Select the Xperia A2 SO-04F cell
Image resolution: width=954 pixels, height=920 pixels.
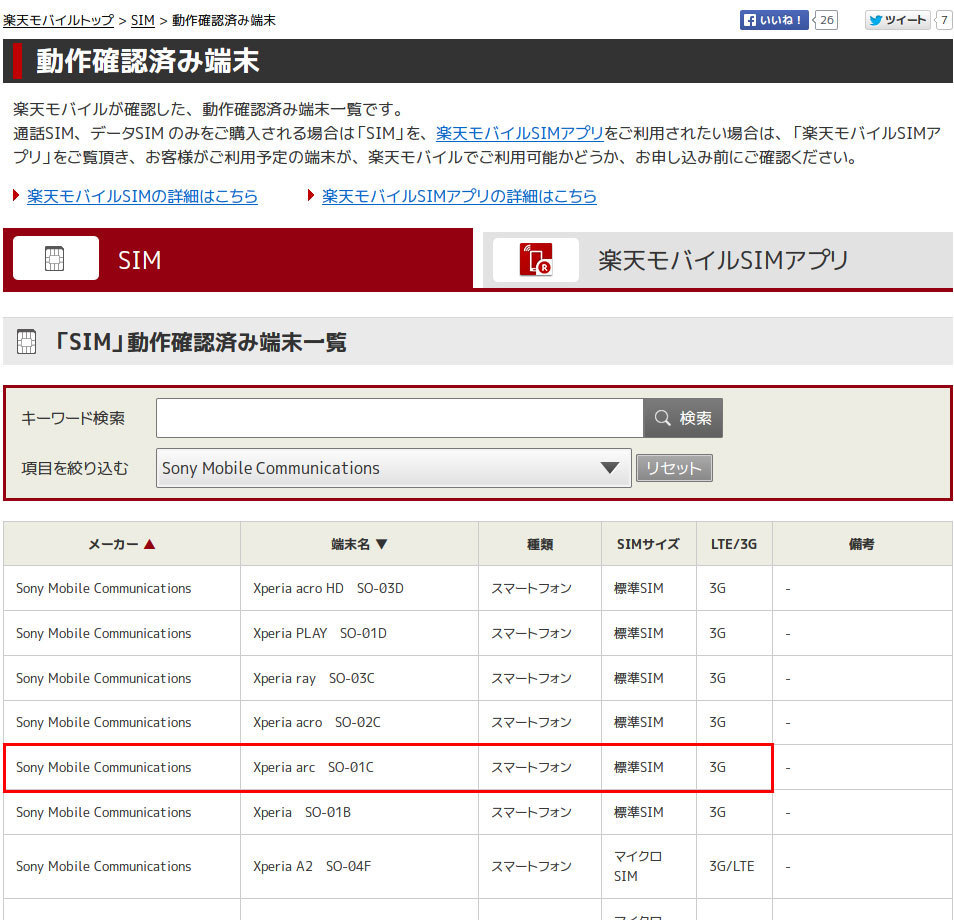[359, 866]
